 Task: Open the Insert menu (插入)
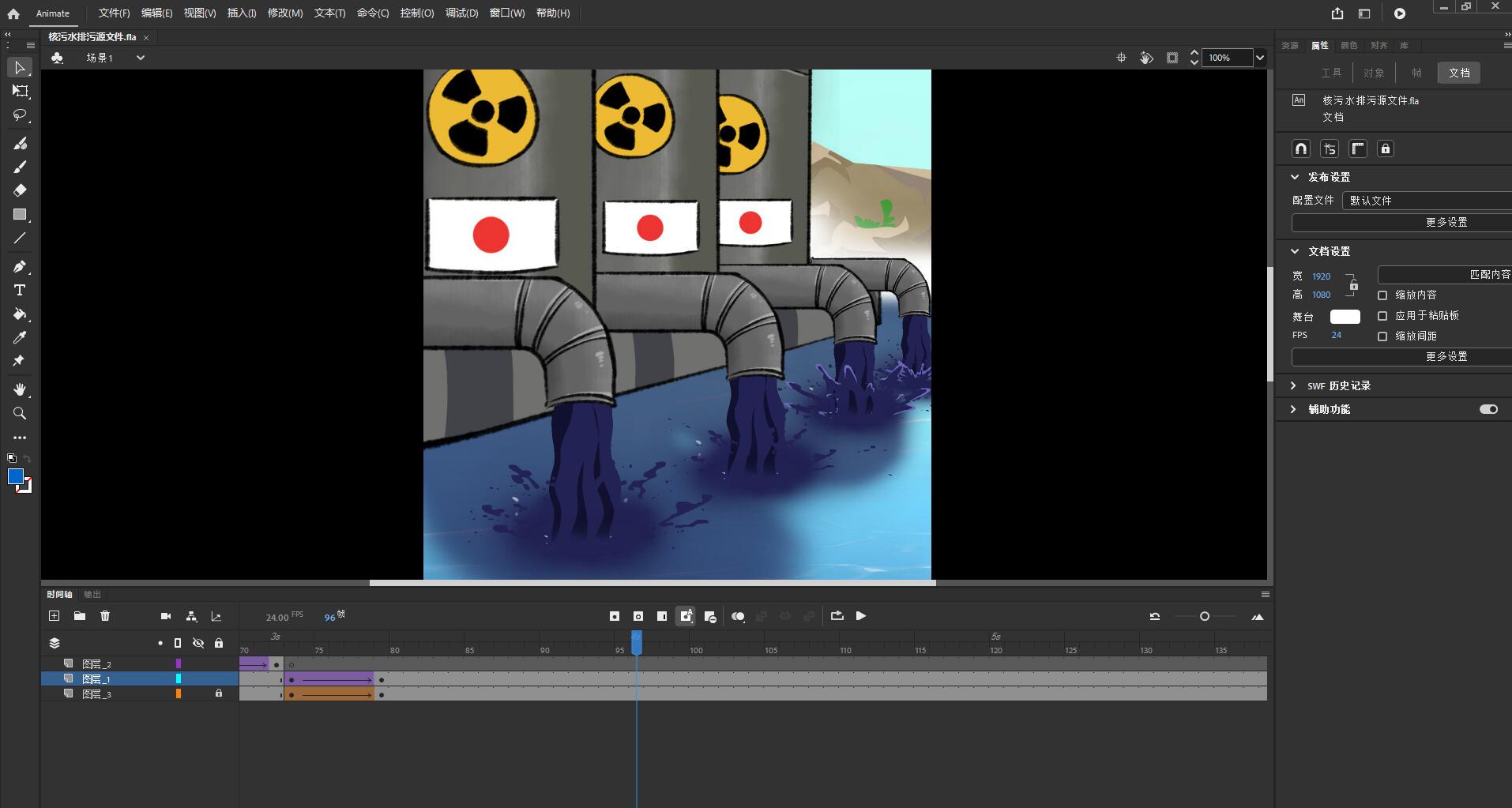(241, 13)
